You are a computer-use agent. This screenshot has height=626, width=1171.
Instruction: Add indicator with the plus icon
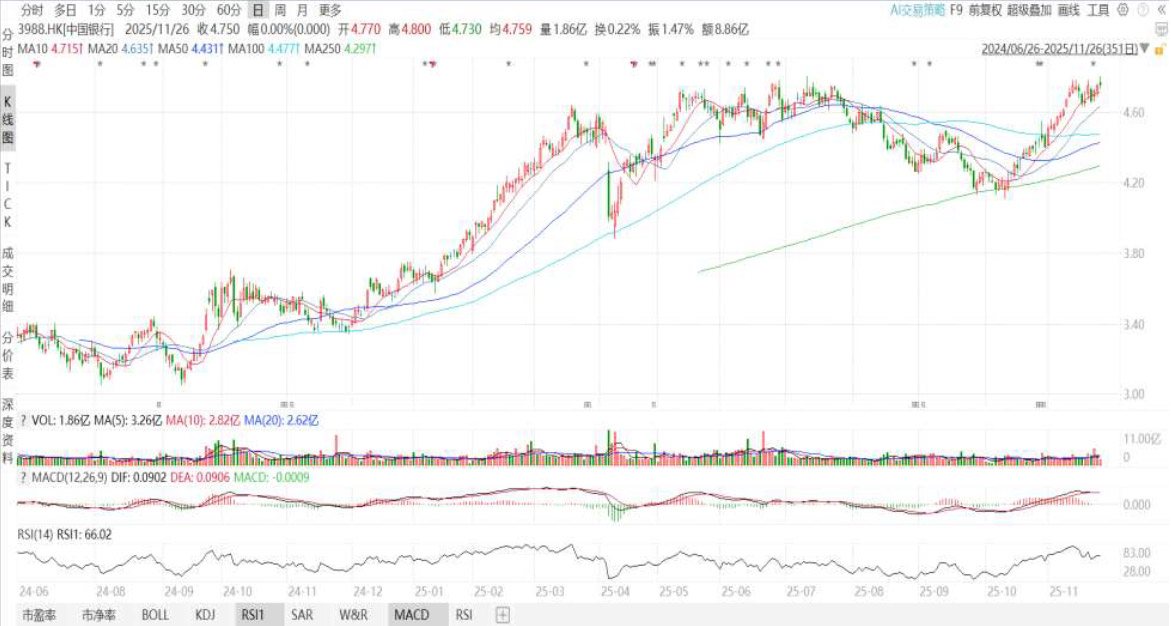coord(503,615)
